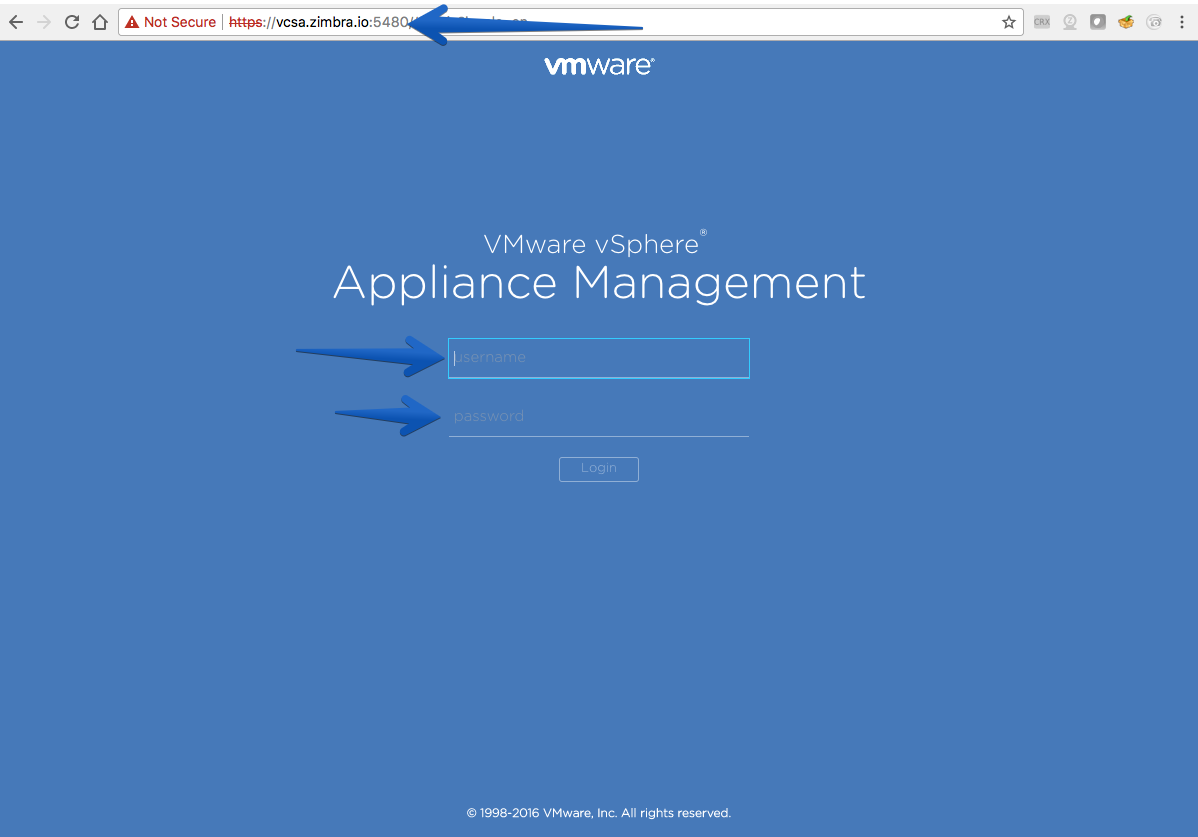Click the VMware copyright footer text
The width and height of the screenshot is (1198, 837).
(599, 813)
